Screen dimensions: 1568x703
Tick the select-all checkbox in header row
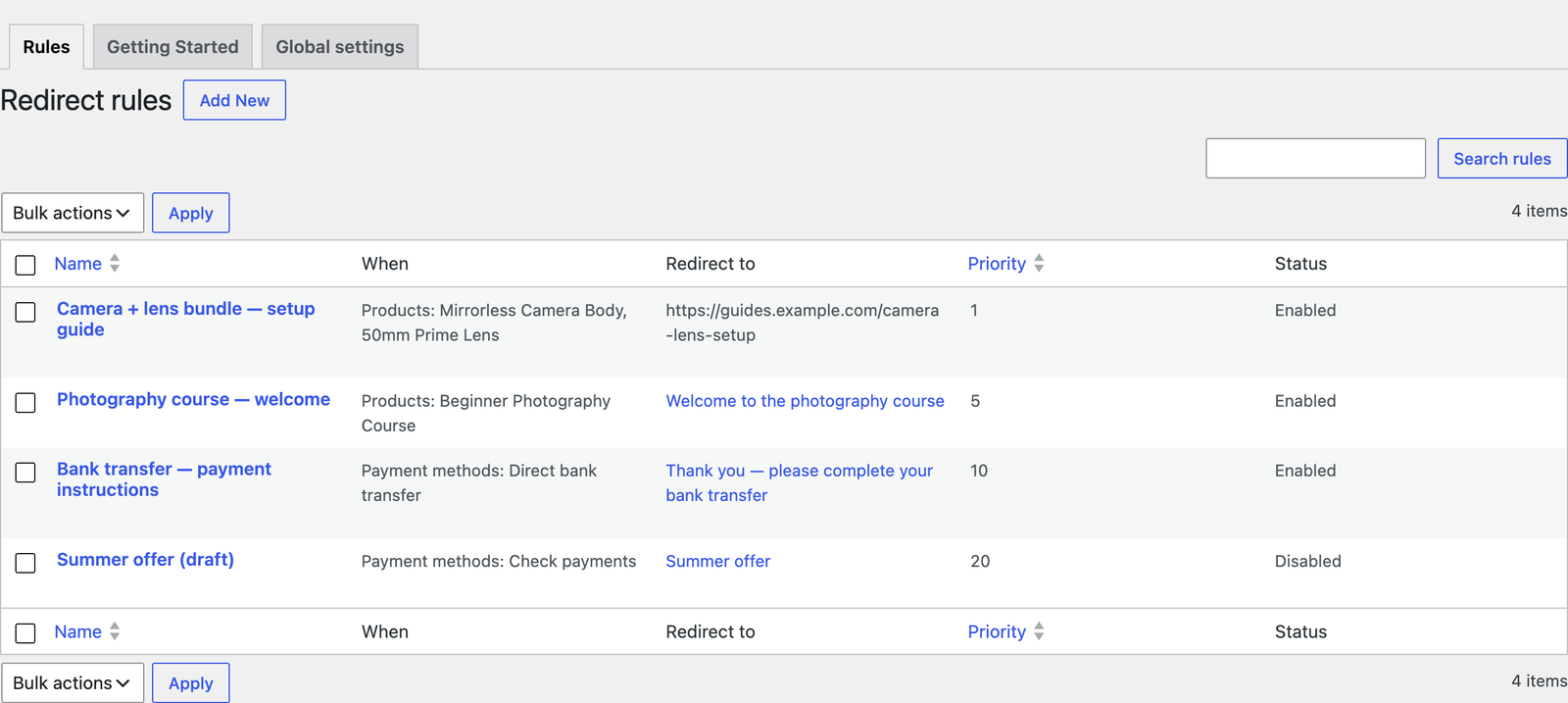25,265
